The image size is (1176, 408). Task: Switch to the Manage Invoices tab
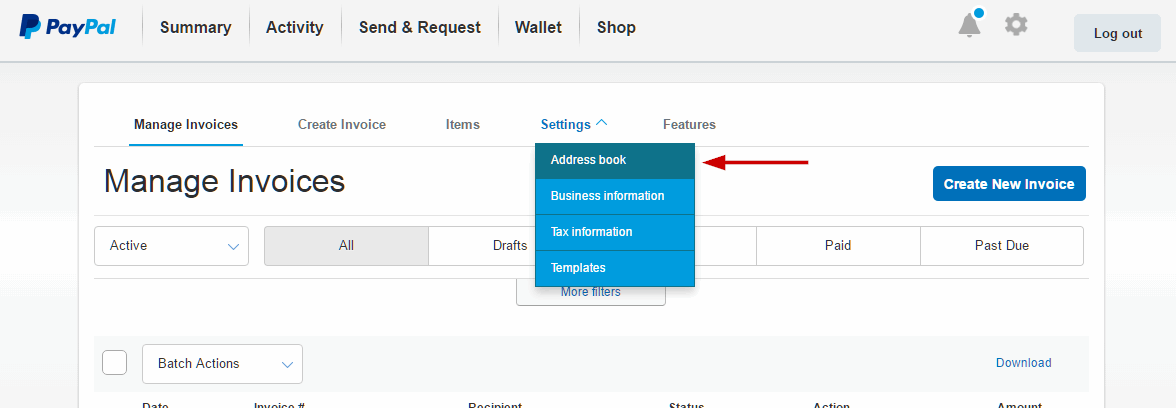[186, 124]
